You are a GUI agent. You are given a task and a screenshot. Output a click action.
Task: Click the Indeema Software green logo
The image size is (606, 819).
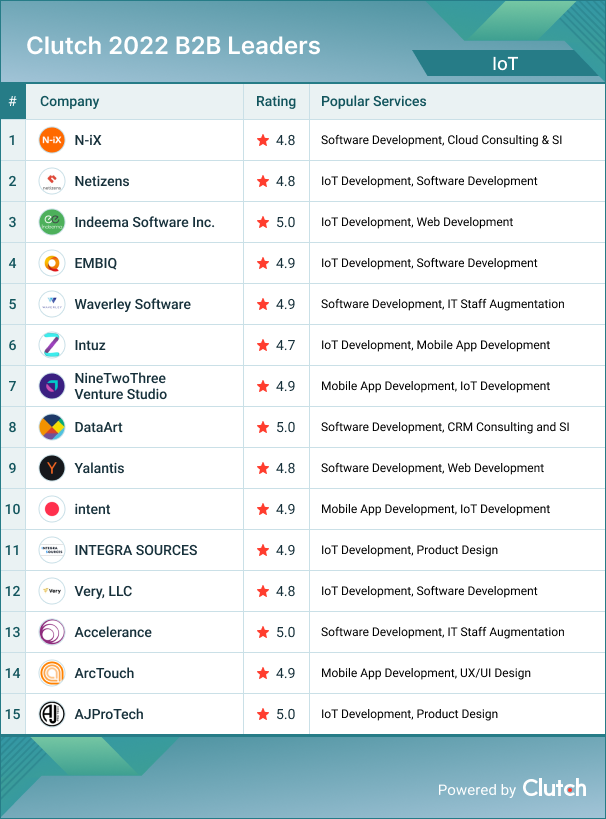click(52, 222)
